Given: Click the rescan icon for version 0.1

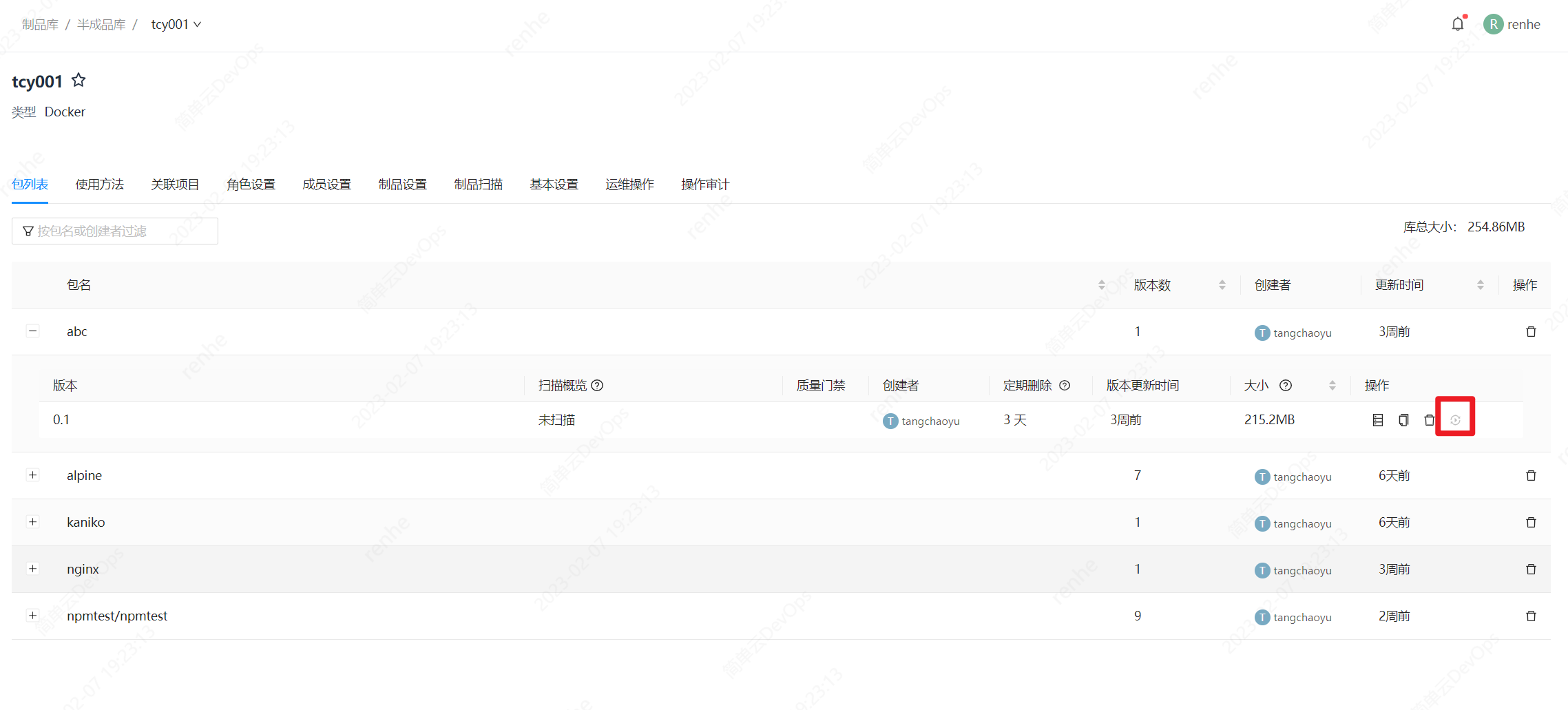Looking at the screenshot, I should pos(1455,420).
